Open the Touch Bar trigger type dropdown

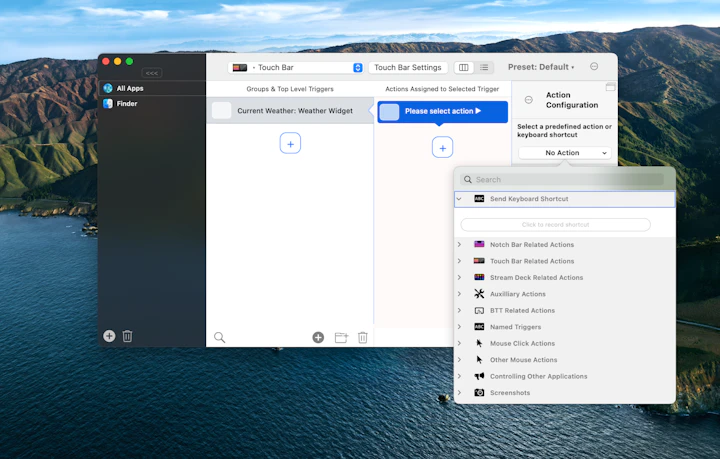[x=296, y=67]
